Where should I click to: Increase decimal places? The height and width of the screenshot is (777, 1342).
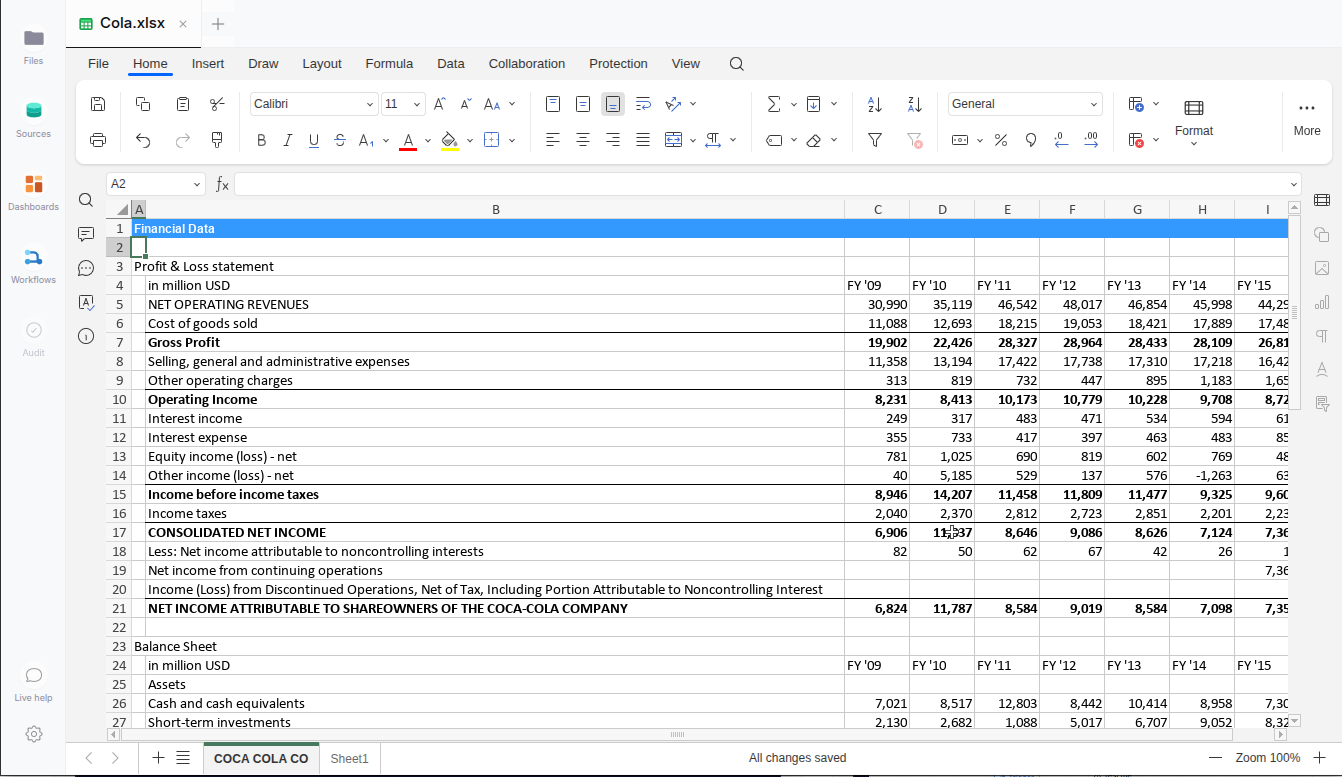coord(1091,140)
